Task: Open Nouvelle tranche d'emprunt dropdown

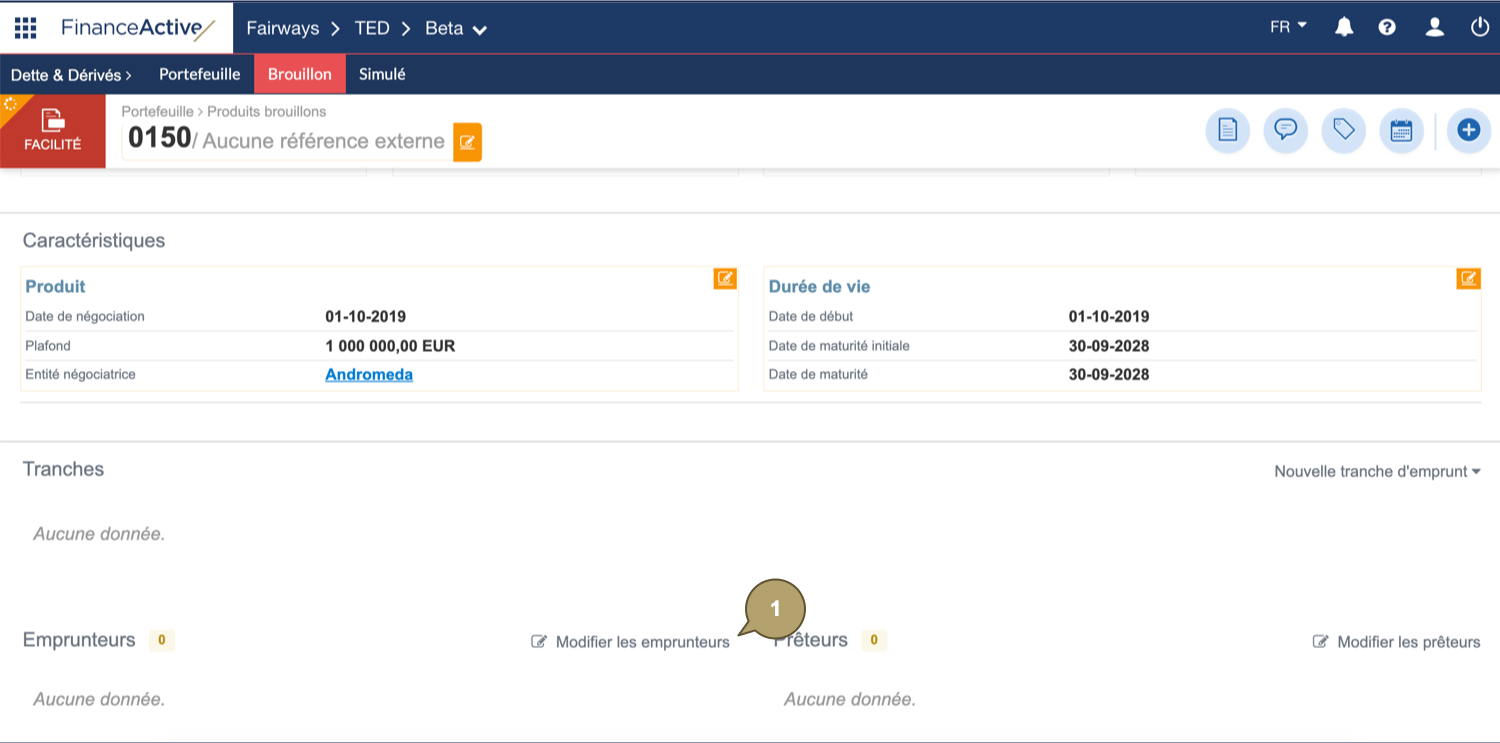Action: tap(1376, 471)
